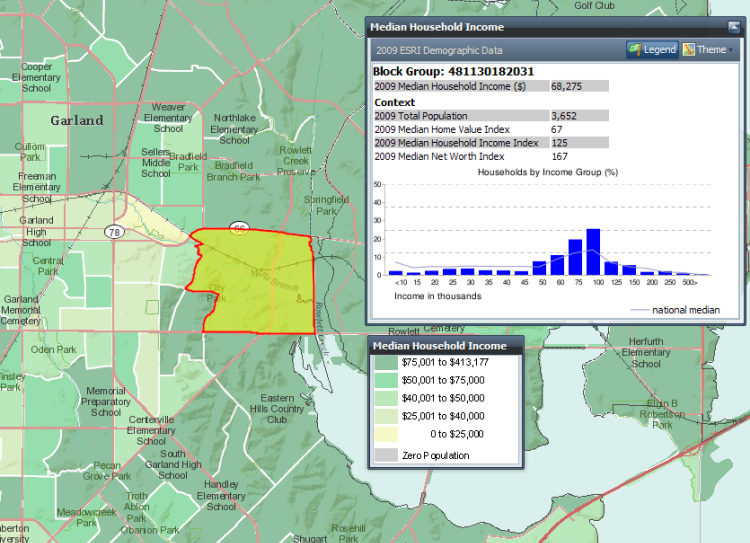Click the 75 income bar in the chart
The image size is (750, 543).
[x=575, y=257]
